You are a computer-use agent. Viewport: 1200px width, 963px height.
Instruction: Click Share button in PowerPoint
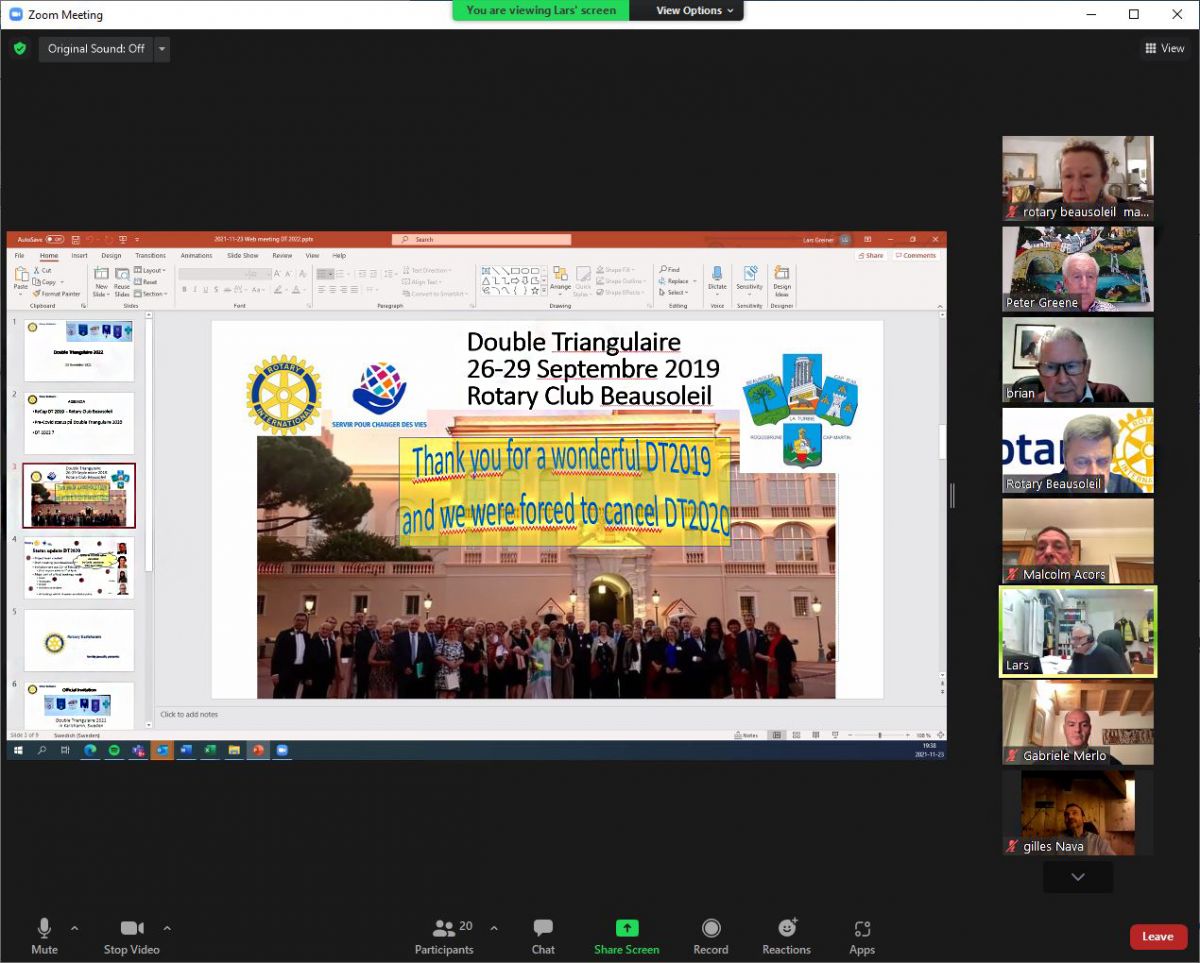click(871, 256)
